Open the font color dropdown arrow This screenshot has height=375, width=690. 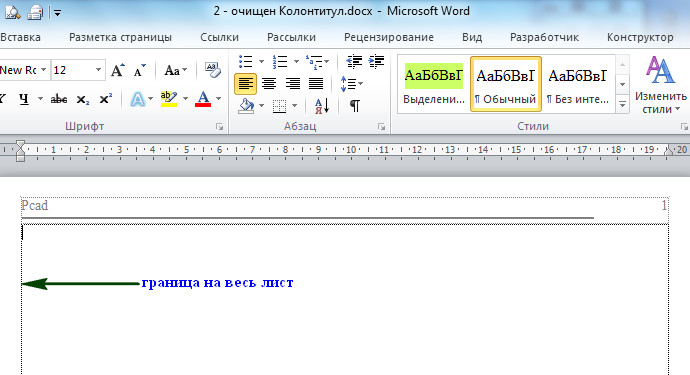tap(219, 99)
